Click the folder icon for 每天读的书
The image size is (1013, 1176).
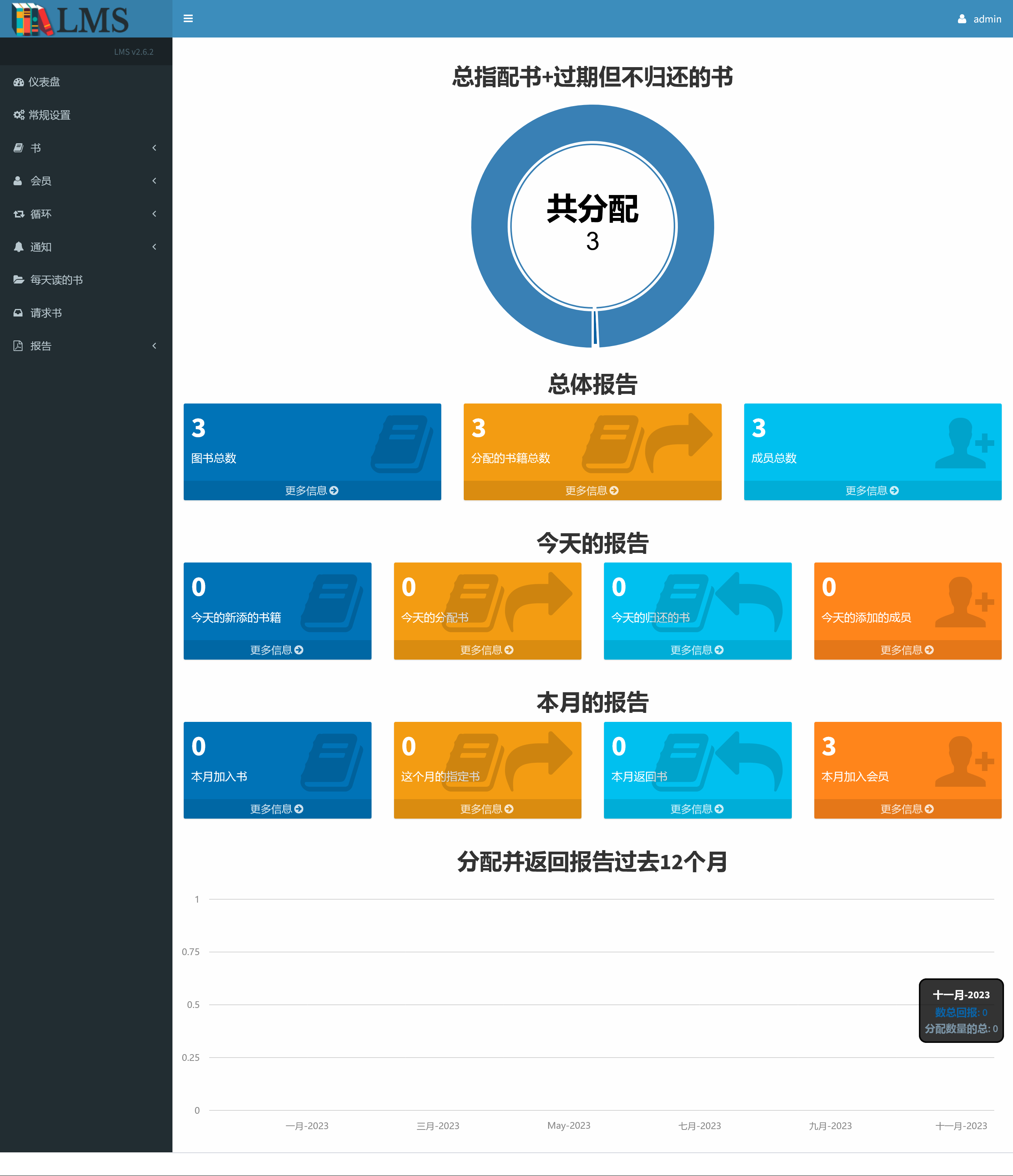tap(19, 280)
